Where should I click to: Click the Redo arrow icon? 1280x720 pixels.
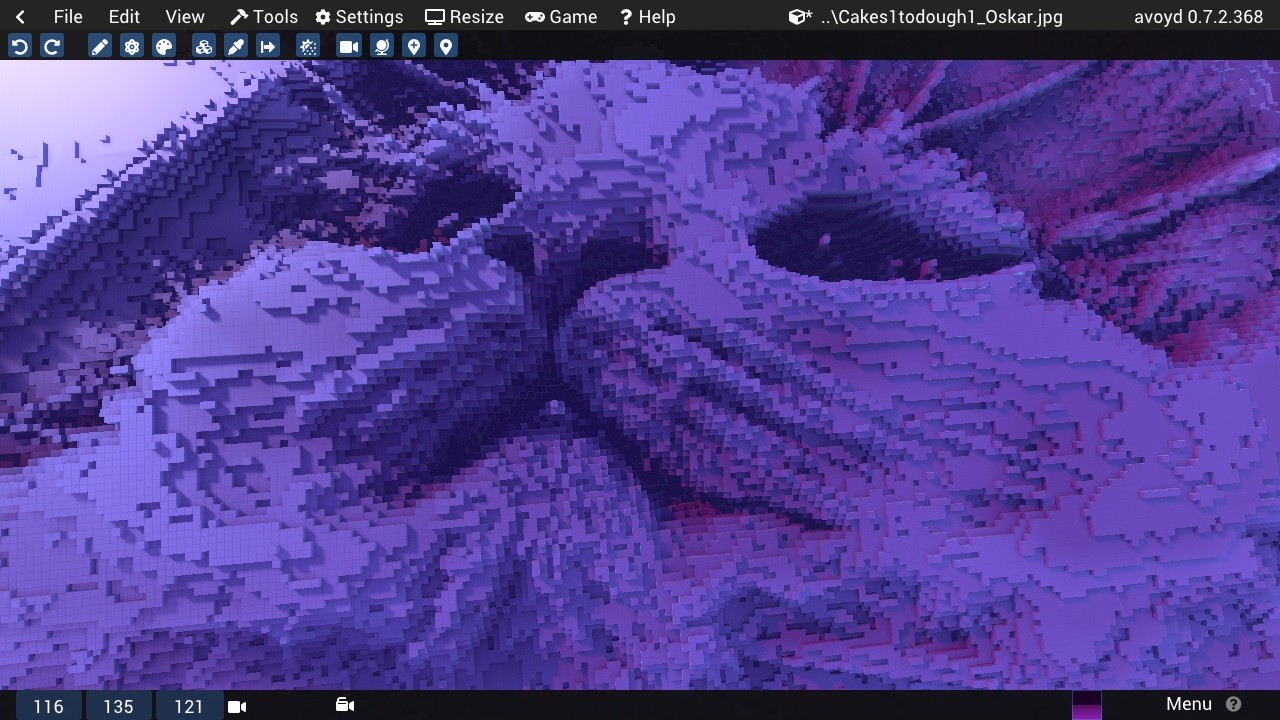[52, 47]
